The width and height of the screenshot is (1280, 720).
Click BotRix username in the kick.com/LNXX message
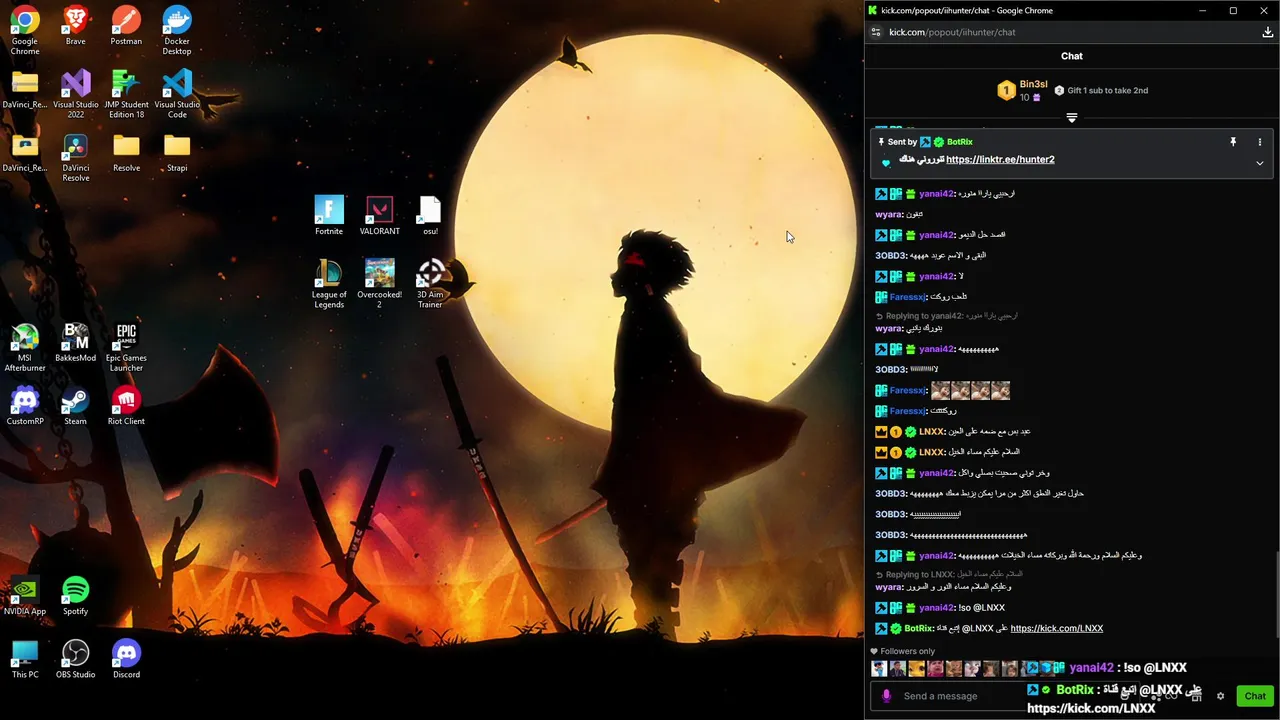pyautogui.click(x=918, y=628)
